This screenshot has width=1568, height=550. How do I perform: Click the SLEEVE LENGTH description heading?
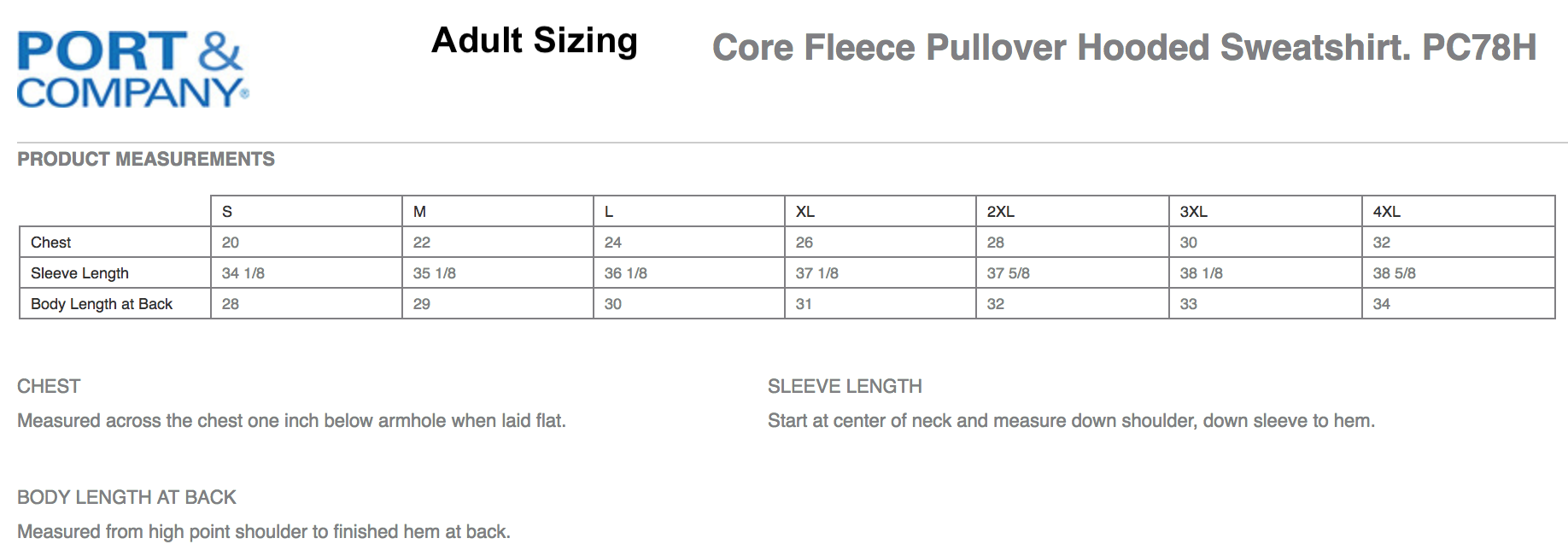[x=845, y=386]
